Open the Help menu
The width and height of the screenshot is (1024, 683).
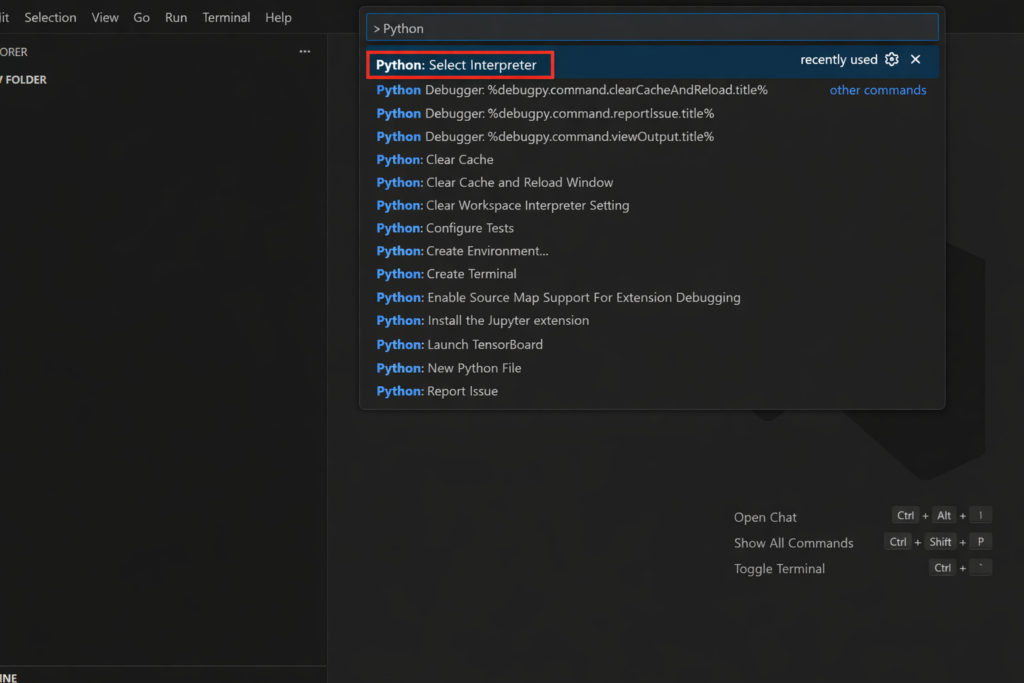[x=279, y=17]
